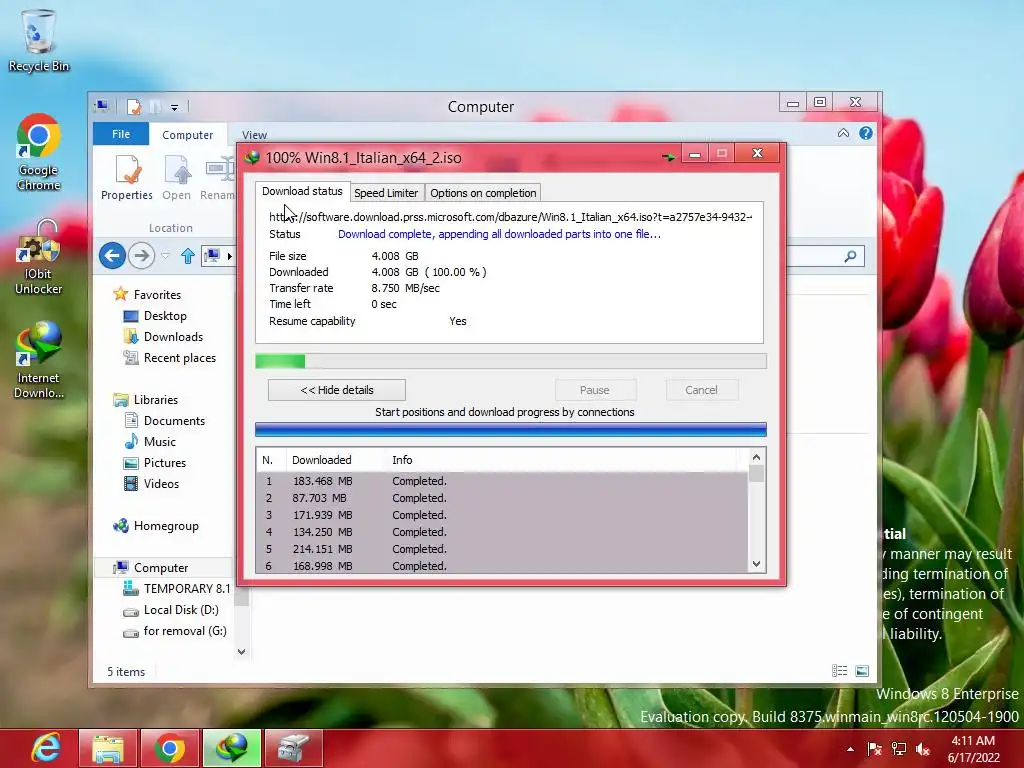Click the Hide details button
This screenshot has width=1024, height=768.
[x=337, y=390]
